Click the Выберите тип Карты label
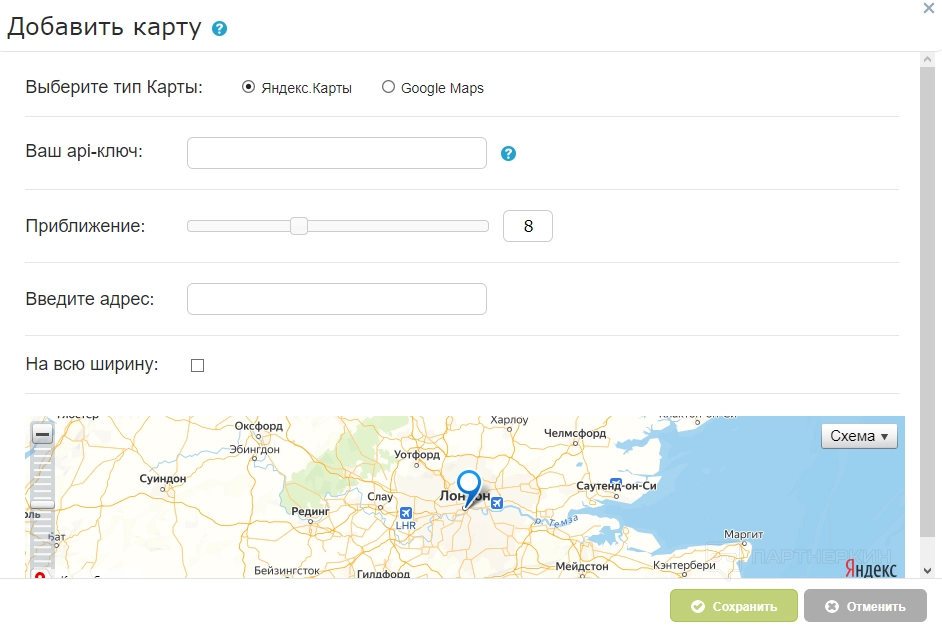 tap(114, 87)
